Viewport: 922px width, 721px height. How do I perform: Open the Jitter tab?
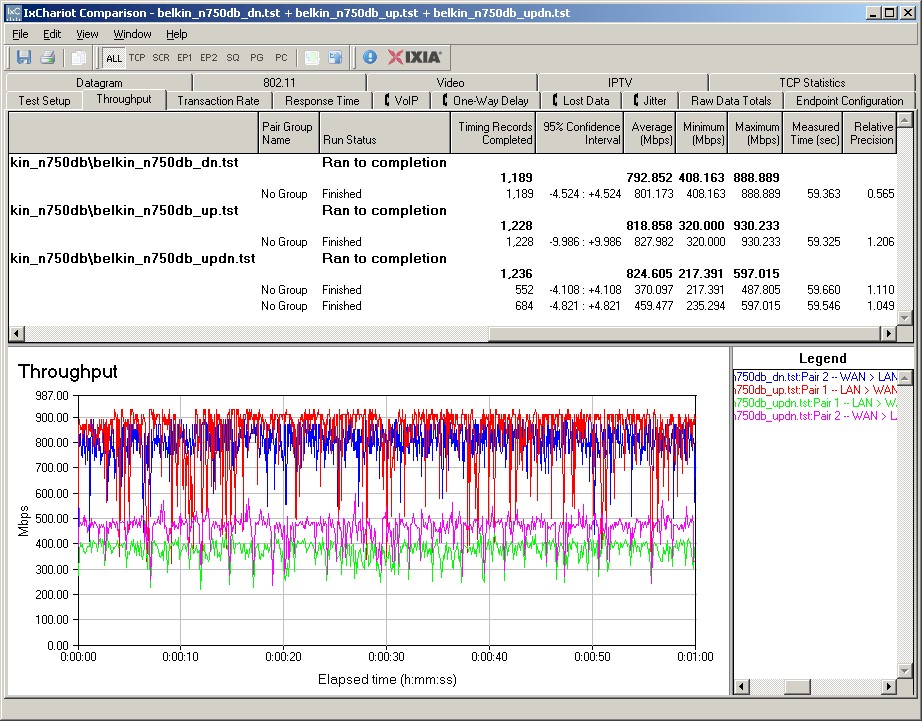[650, 101]
